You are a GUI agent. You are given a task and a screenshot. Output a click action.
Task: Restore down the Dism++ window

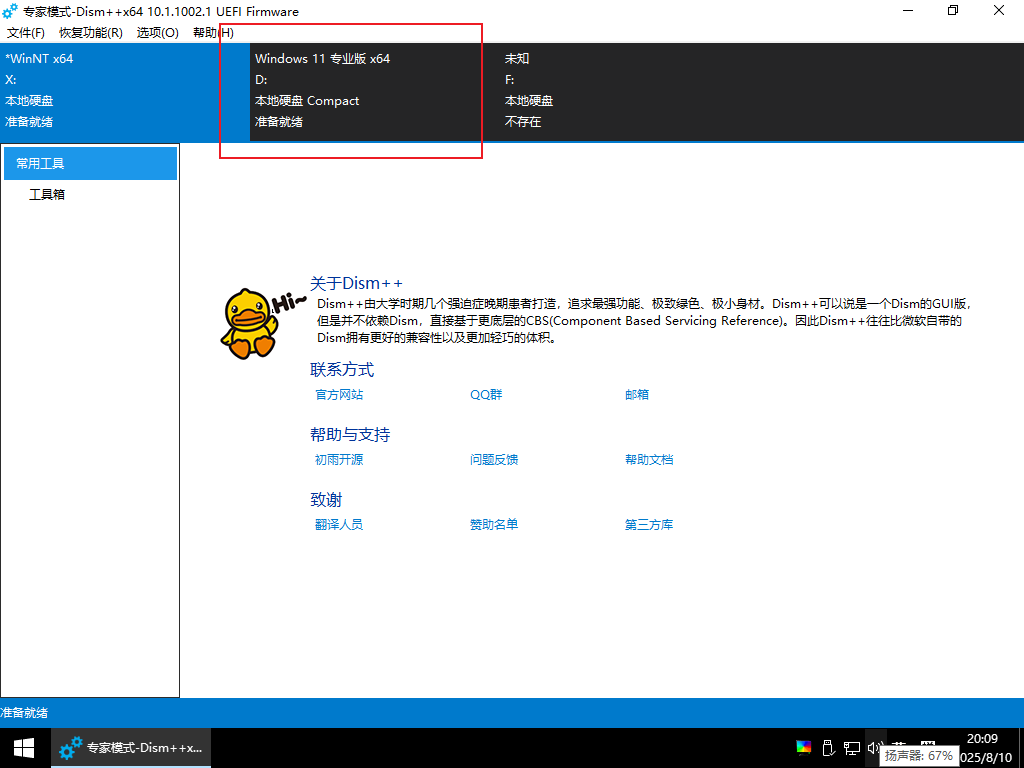[953, 10]
